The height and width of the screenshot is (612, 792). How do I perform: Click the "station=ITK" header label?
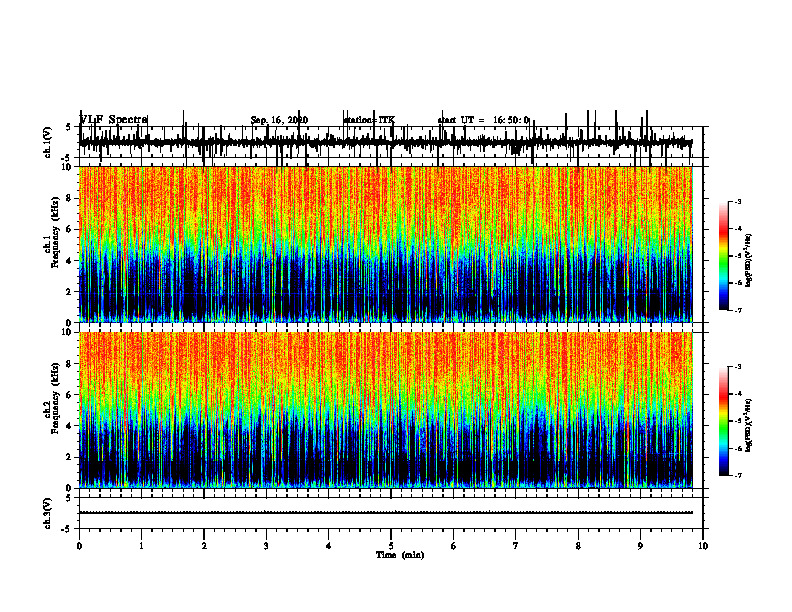pos(369,120)
